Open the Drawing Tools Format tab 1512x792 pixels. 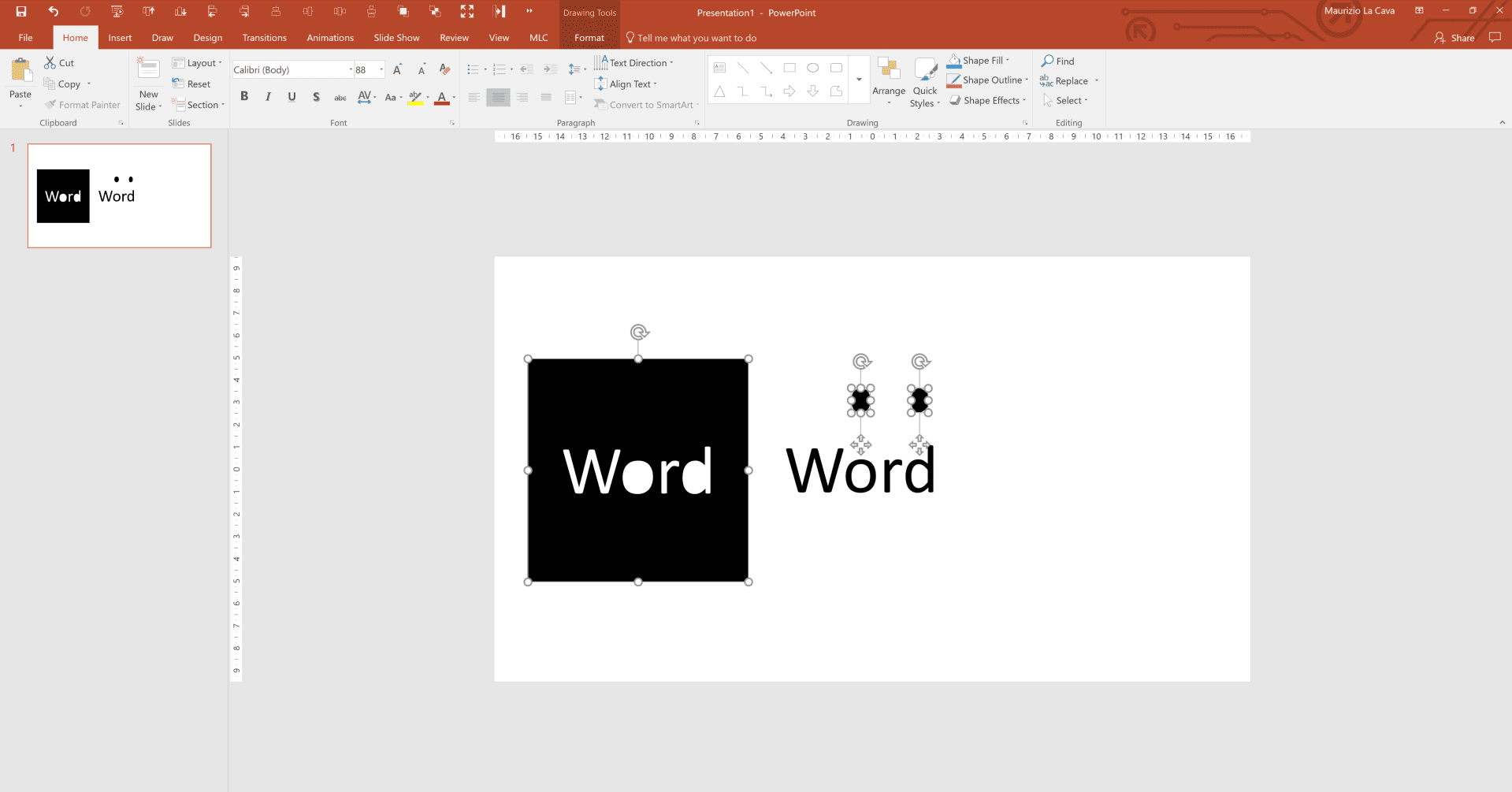pos(589,37)
